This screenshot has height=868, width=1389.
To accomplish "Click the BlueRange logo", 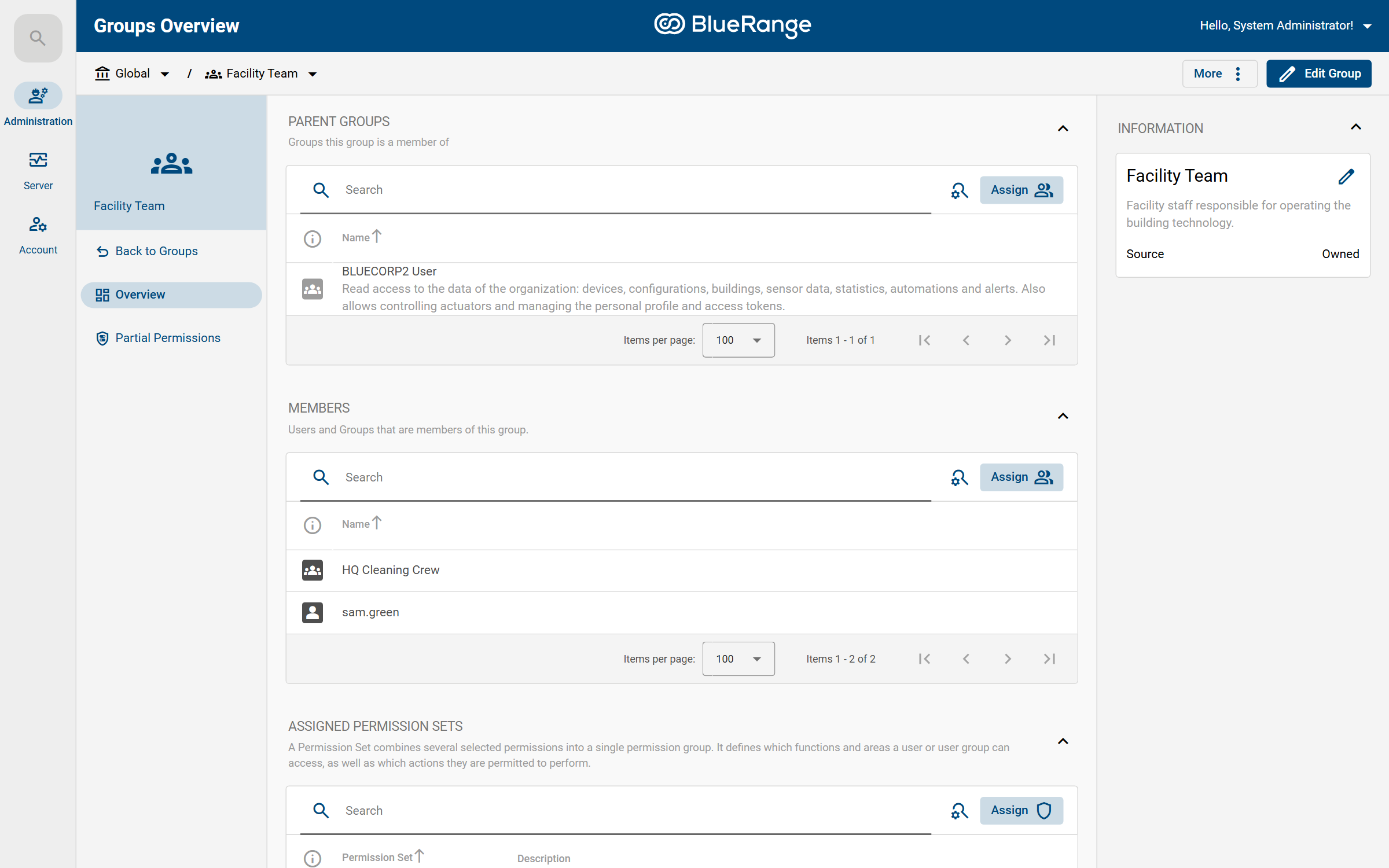I will point(733,25).
